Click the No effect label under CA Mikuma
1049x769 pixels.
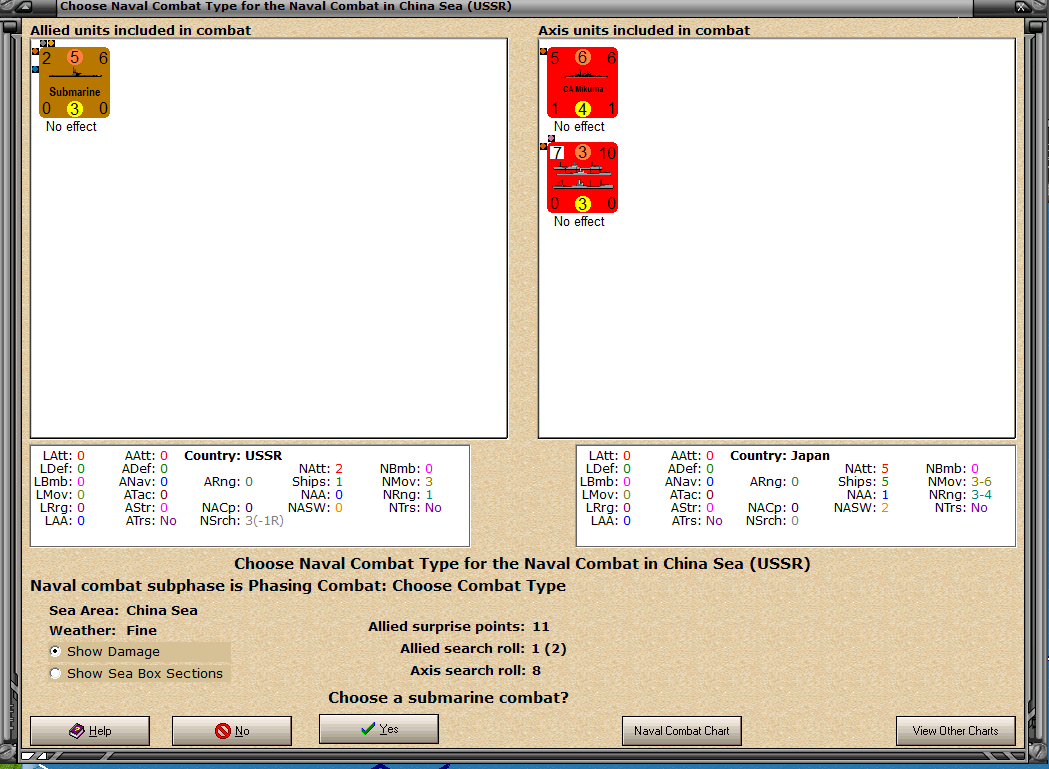click(x=580, y=126)
